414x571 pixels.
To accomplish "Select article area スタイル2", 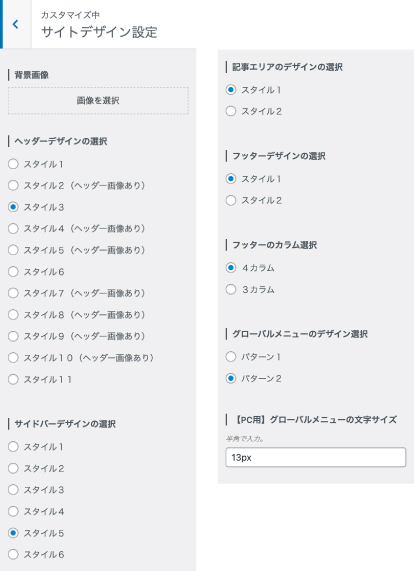I will 231,111.
